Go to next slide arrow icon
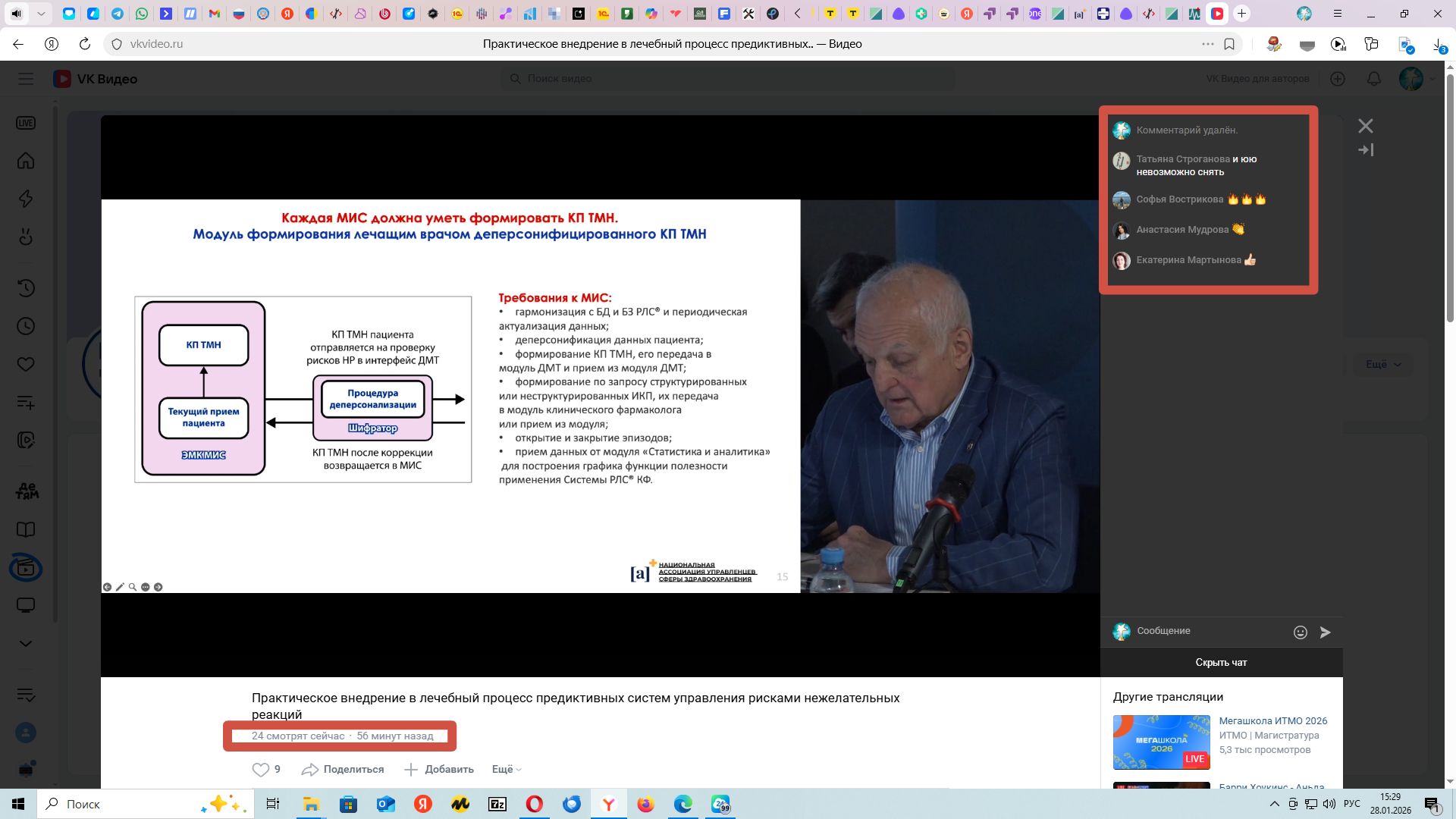The image size is (1456, 819). [158, 587]
